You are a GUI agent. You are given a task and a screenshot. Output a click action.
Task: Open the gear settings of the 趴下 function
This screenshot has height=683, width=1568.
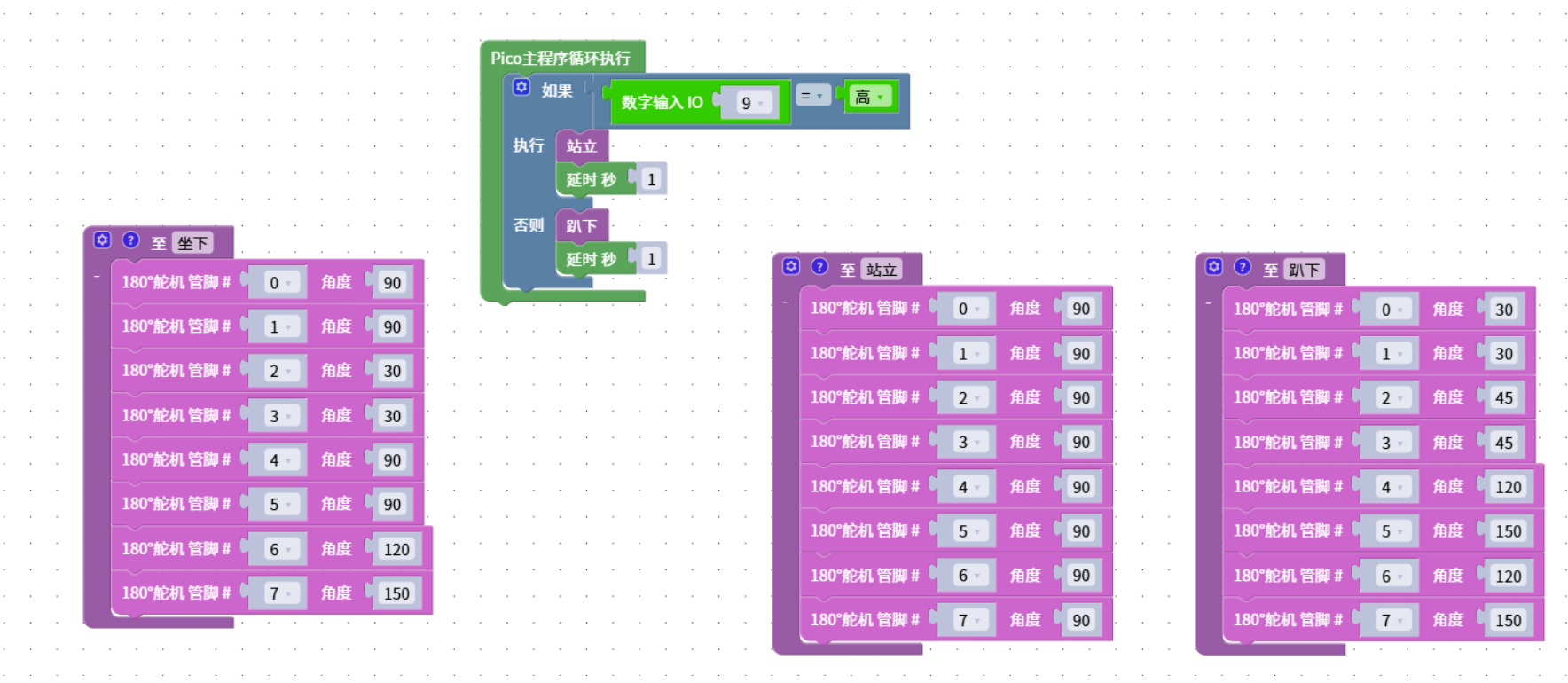(x=1214, y=266)
